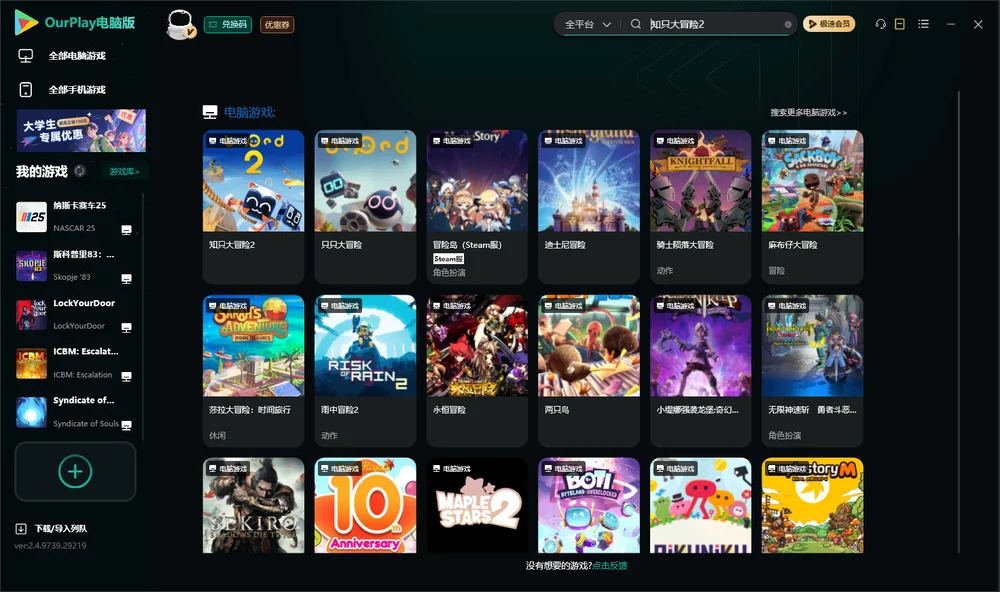This screenshot has height=592, width=1000.
Task: Expand the 全平台 platform dropdown
Action: [587, 24]
